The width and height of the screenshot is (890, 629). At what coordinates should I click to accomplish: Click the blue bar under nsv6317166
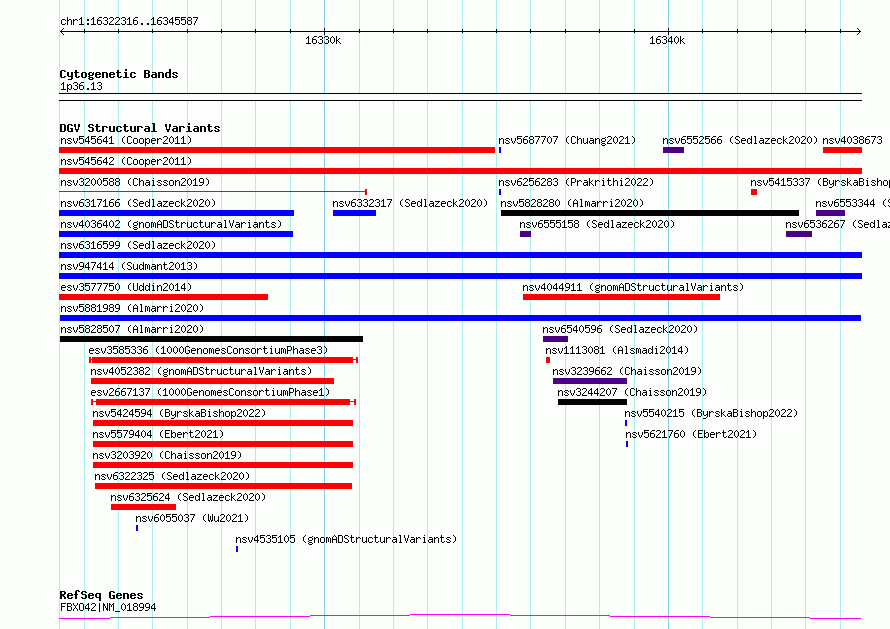click(x=177, y=213)
